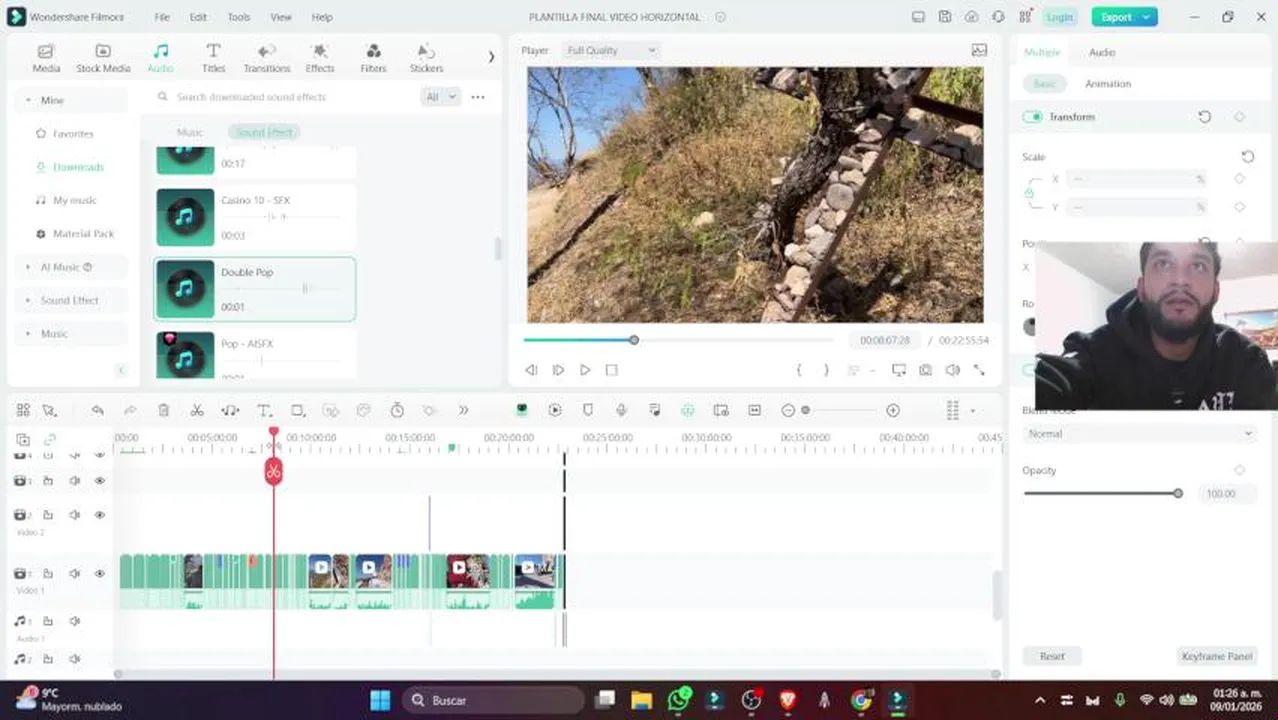
Task: Toggle player volume icon
Action: coord(952,370)
